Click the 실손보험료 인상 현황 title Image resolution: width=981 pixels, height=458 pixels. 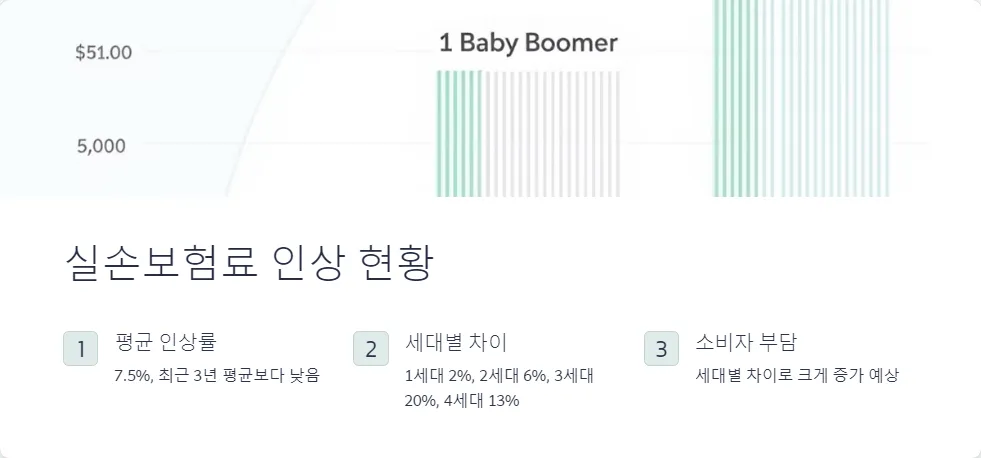[x=249, y=264]
